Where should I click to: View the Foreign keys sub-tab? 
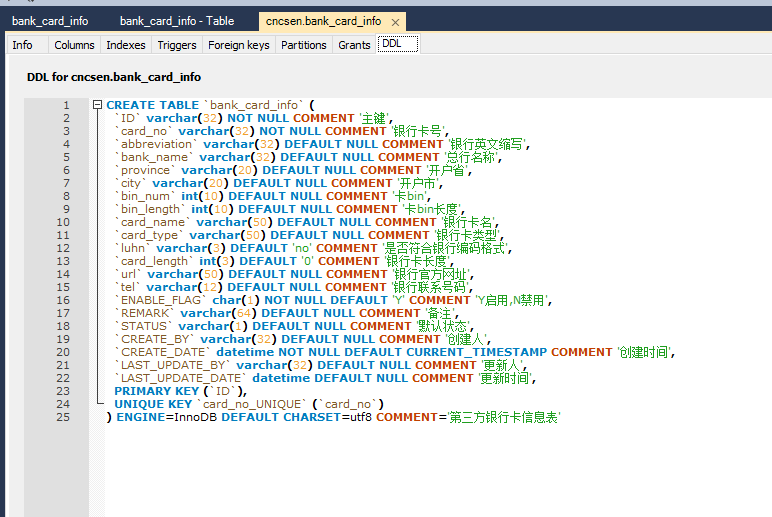[239, 45]
